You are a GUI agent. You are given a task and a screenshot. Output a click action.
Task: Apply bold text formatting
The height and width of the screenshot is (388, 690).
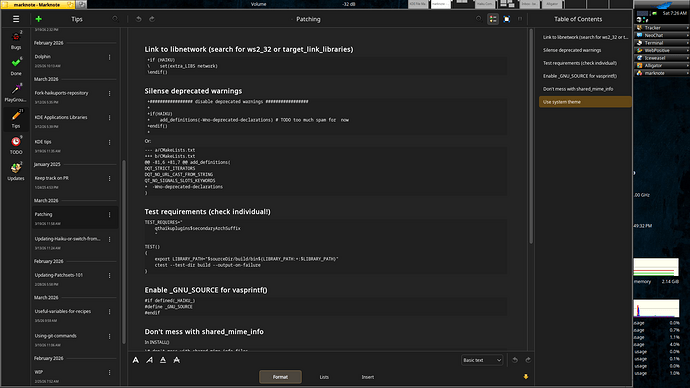click(136, 360)
